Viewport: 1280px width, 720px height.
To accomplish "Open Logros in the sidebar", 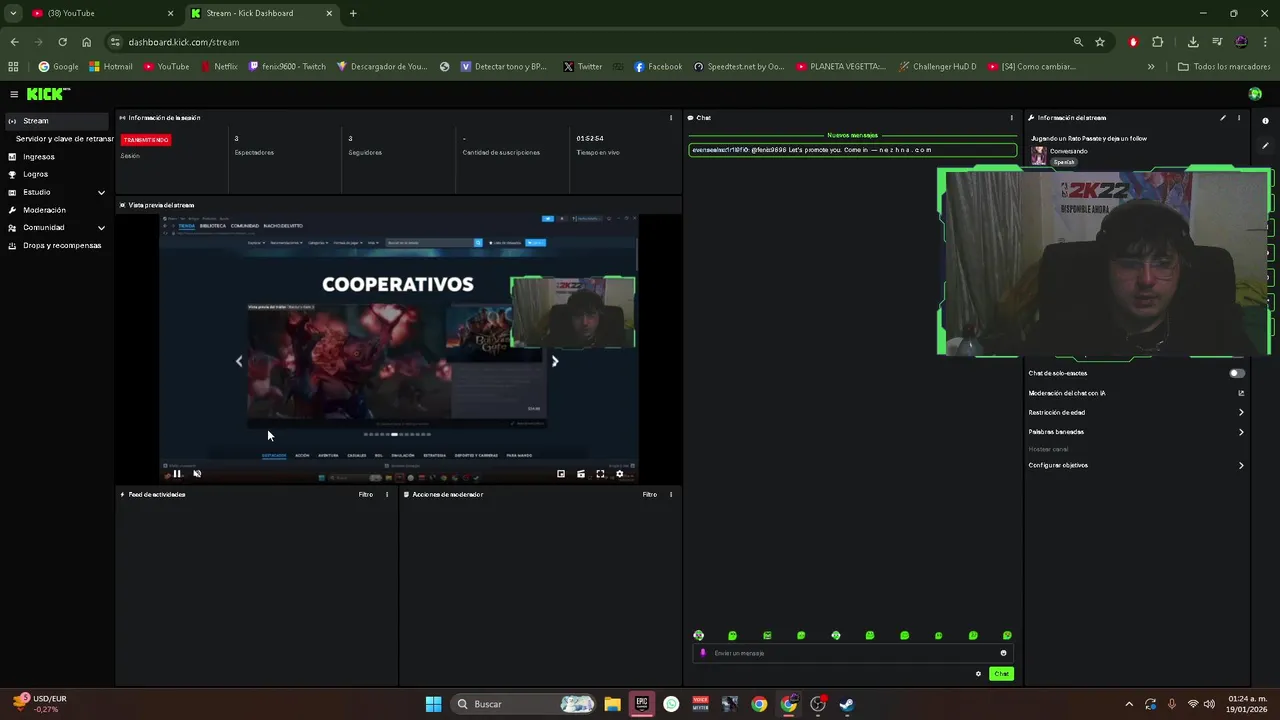I will 35,174.
